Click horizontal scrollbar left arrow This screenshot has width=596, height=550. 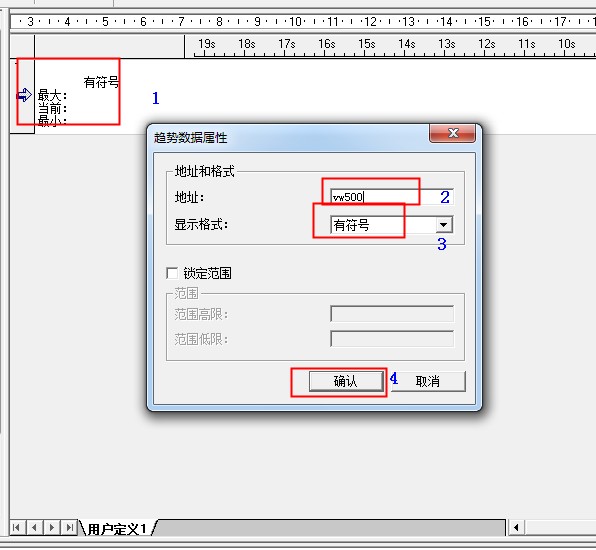(516, 528)
